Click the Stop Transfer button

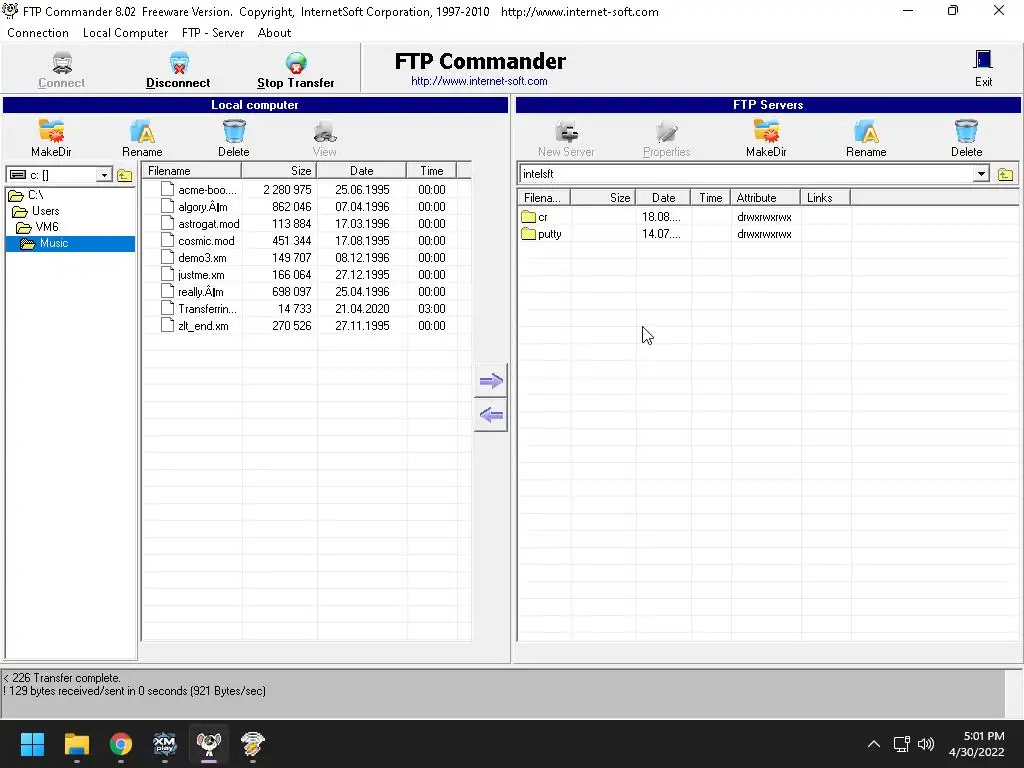click(295, 70)
